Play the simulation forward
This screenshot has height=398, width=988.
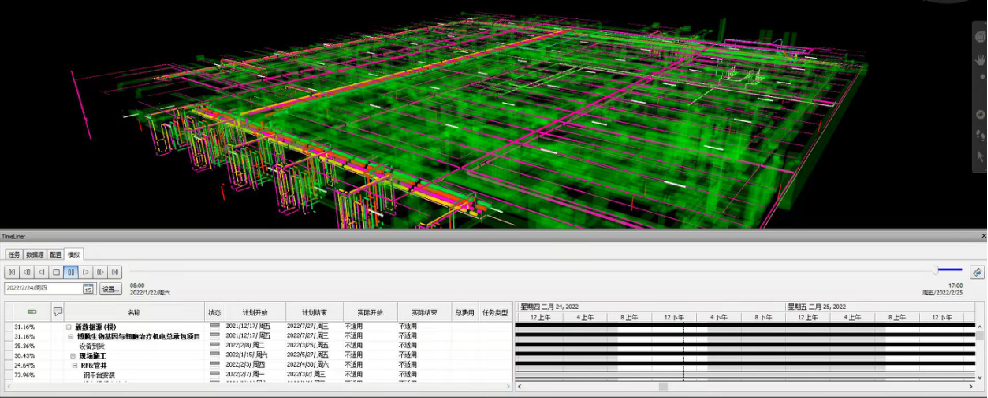pos(85,272)
